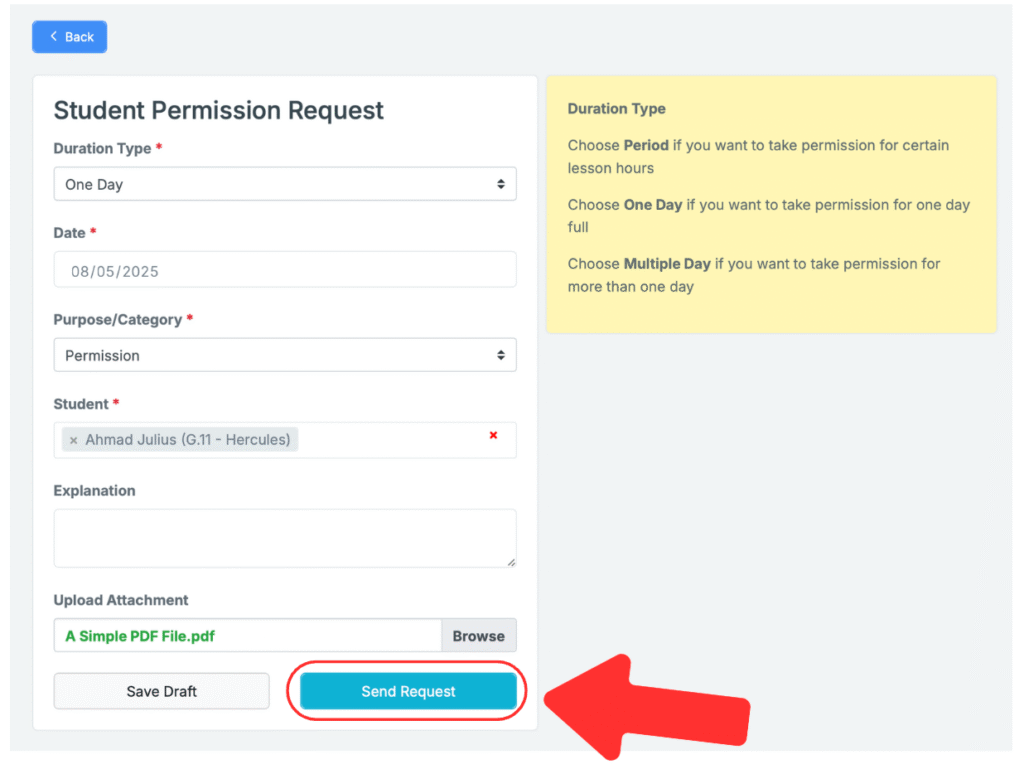Click the bold Multiple Day text in the help box
This screenshot has width=1024, height=769.
pyautogui.click(x=667, y=264)
